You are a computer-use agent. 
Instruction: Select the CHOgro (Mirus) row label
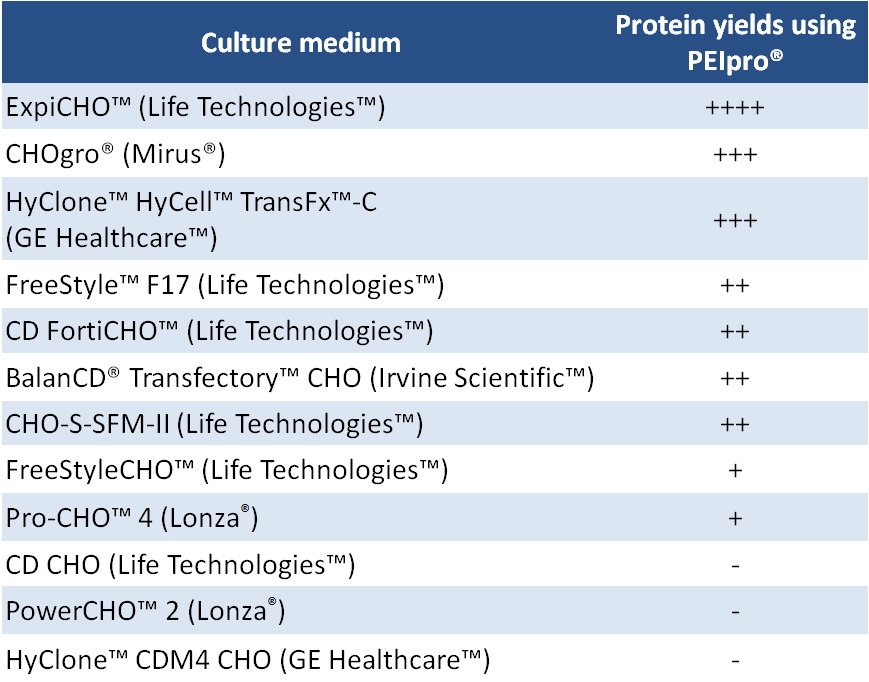coord(116,154)
